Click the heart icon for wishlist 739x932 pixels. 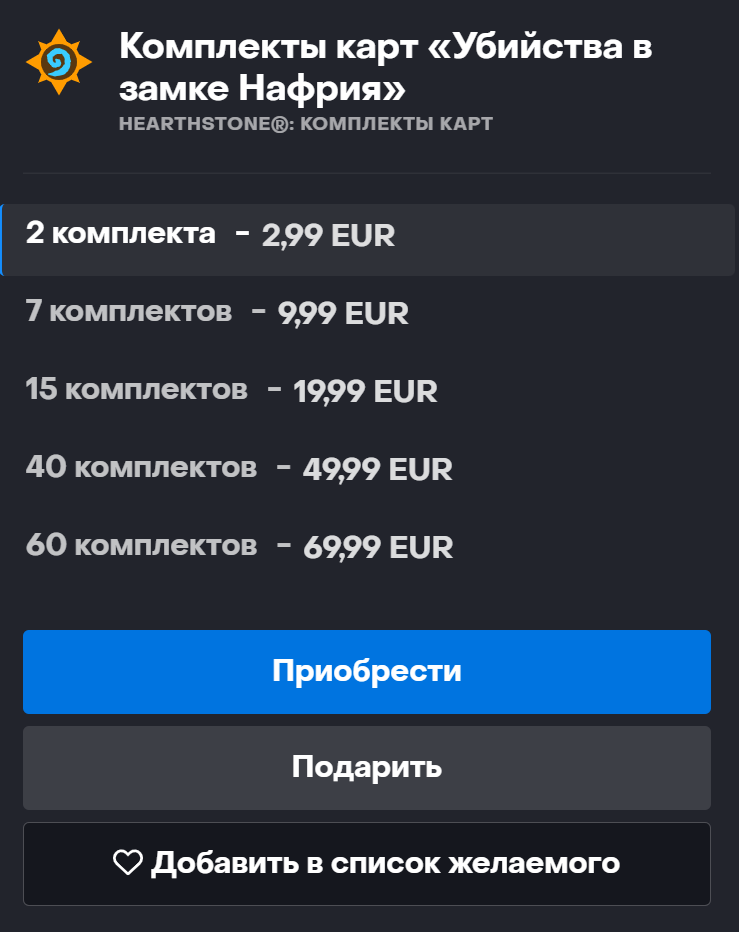(128, 863)
